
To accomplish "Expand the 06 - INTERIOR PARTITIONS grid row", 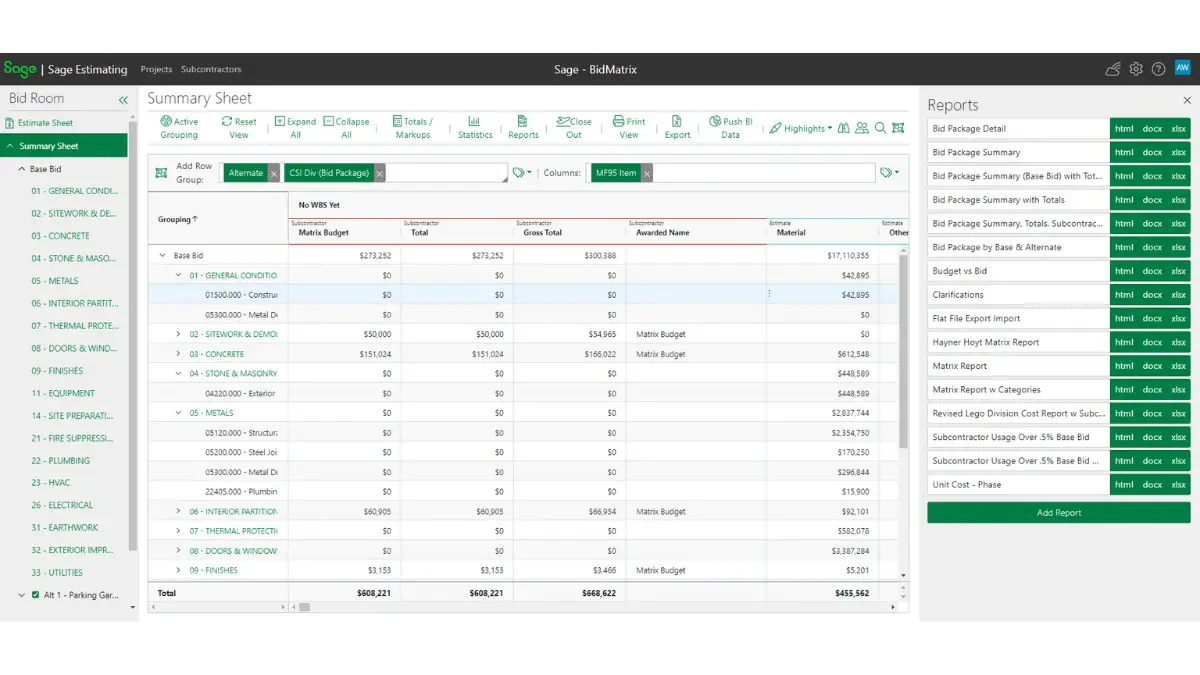I will (179, 511).
